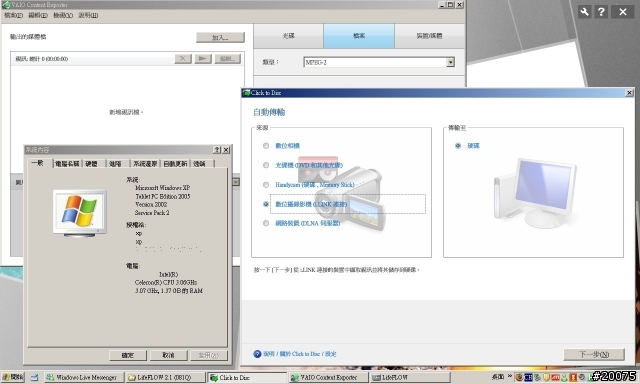Switch to the Disc tab in Content Exporter
Screen dimensions: 640x384
(x=289, y=36)
